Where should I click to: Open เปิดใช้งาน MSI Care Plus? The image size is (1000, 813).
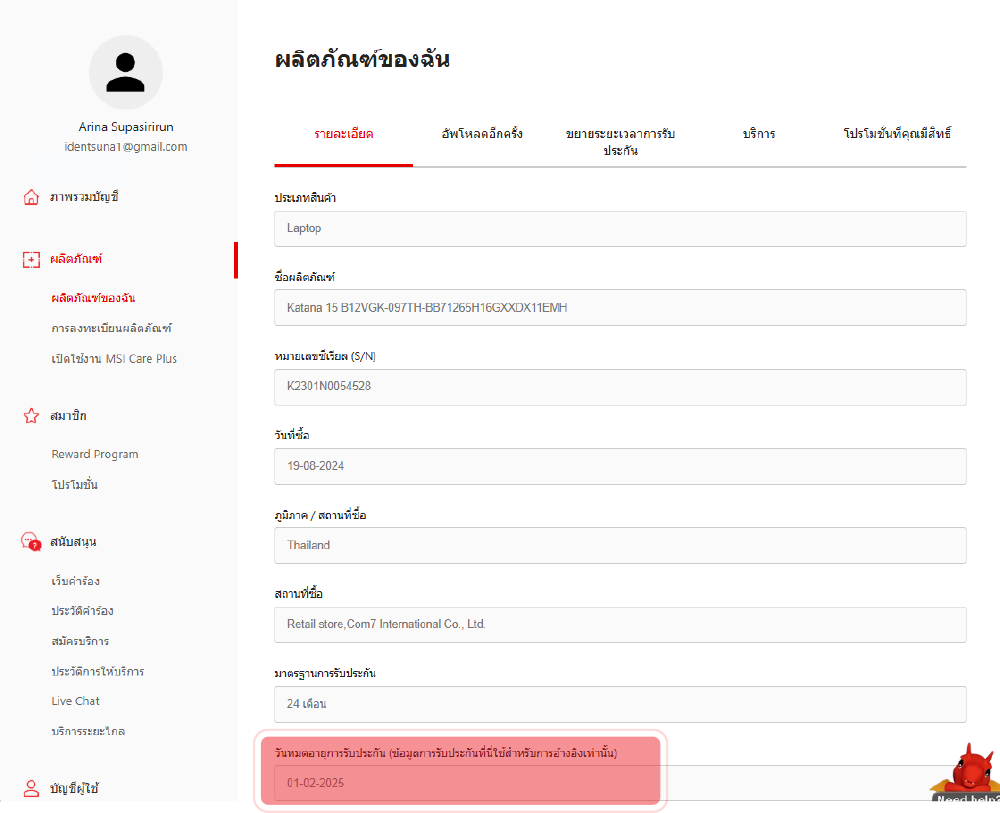pyautogui.click(x=114, y=359)
